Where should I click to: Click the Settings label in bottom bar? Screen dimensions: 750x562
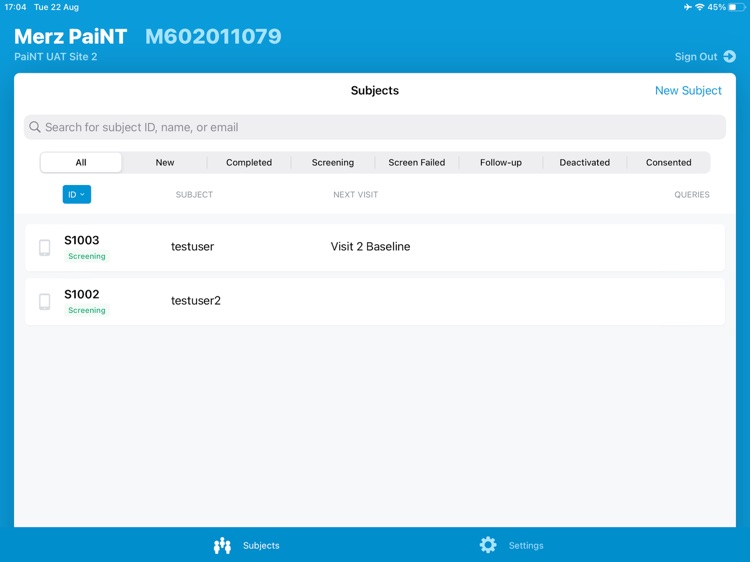tap(526, 545)
